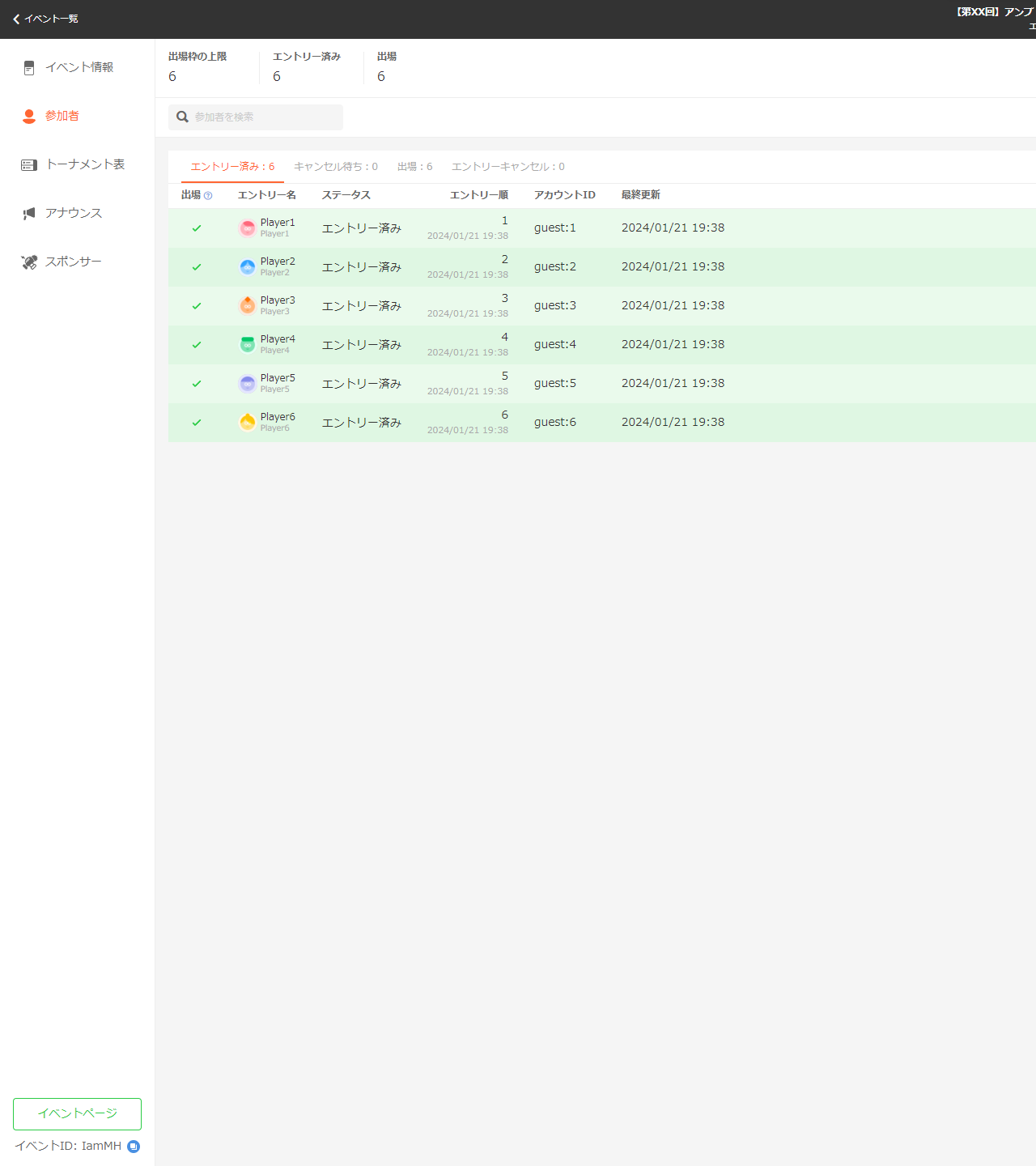Click the Player2 entry name
1036x1166 pixels.
278,262
